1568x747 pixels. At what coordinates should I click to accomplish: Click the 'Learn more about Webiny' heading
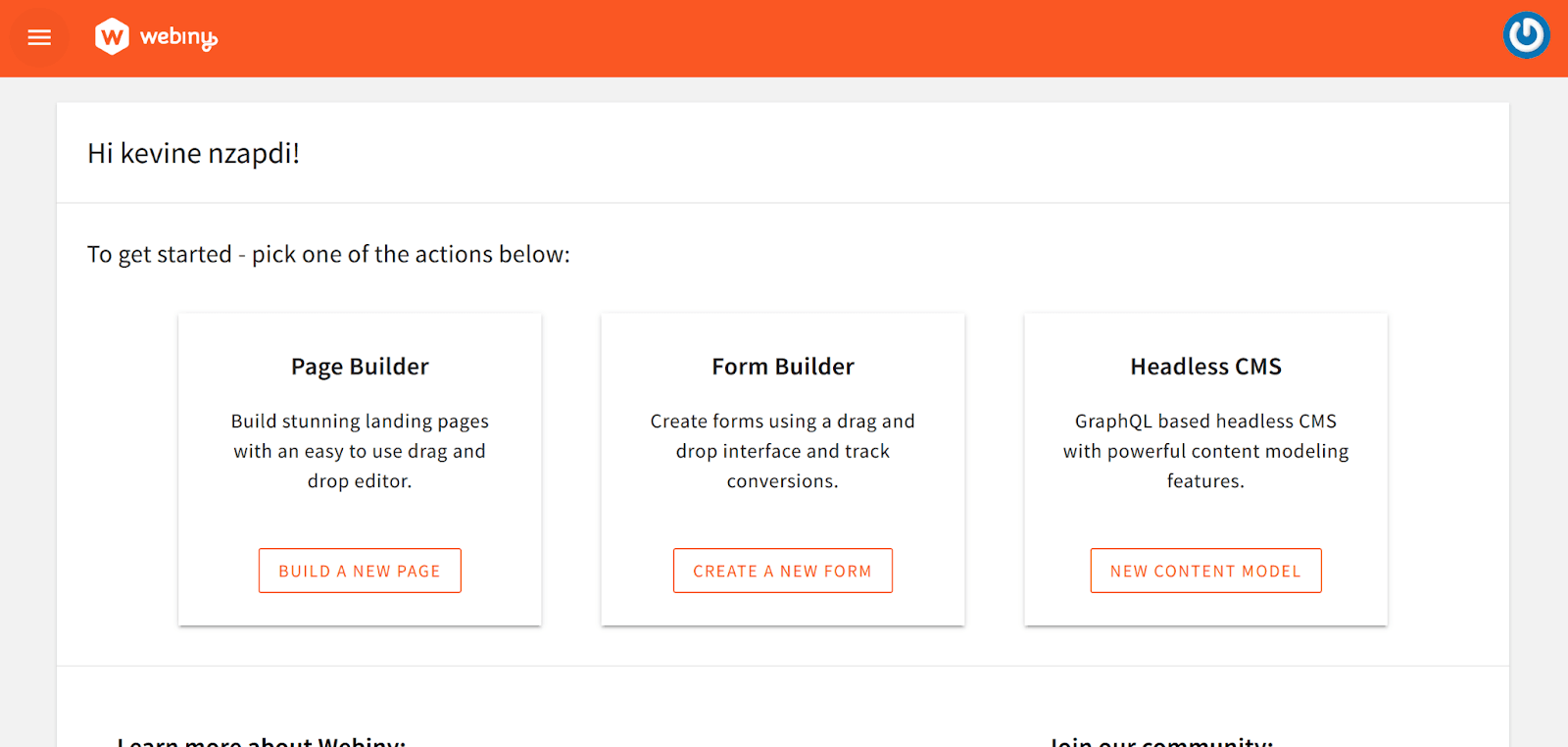[261, 741]
